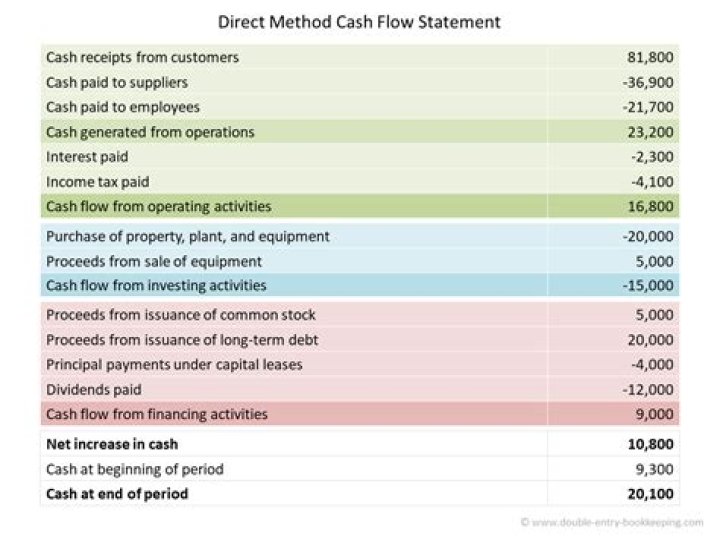Click the 20,000 long-term debt value
This screenshot has width=720, height=539.
(650, 340)
